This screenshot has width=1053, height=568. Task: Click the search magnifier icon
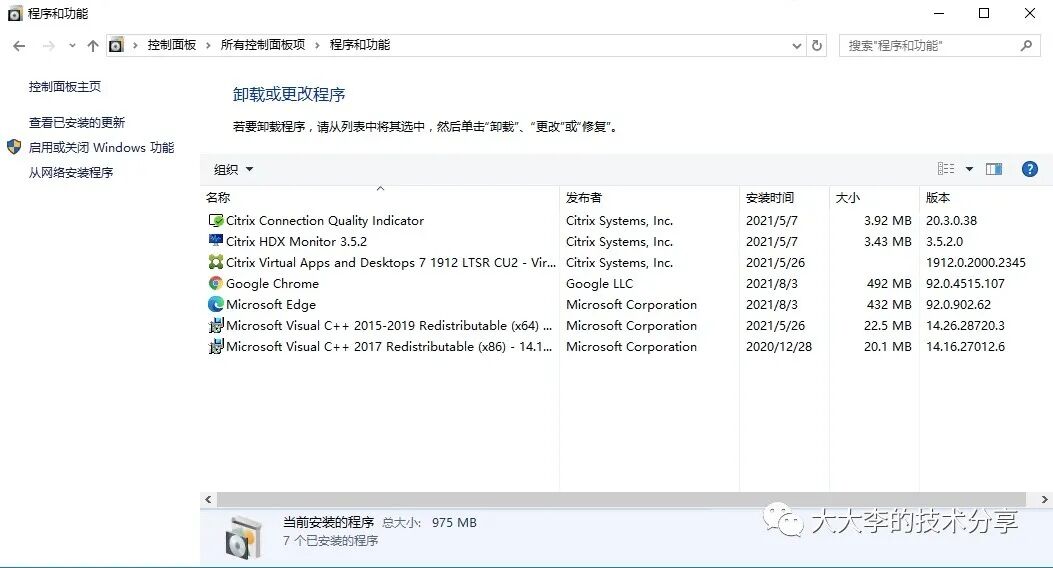[1026, 46]
